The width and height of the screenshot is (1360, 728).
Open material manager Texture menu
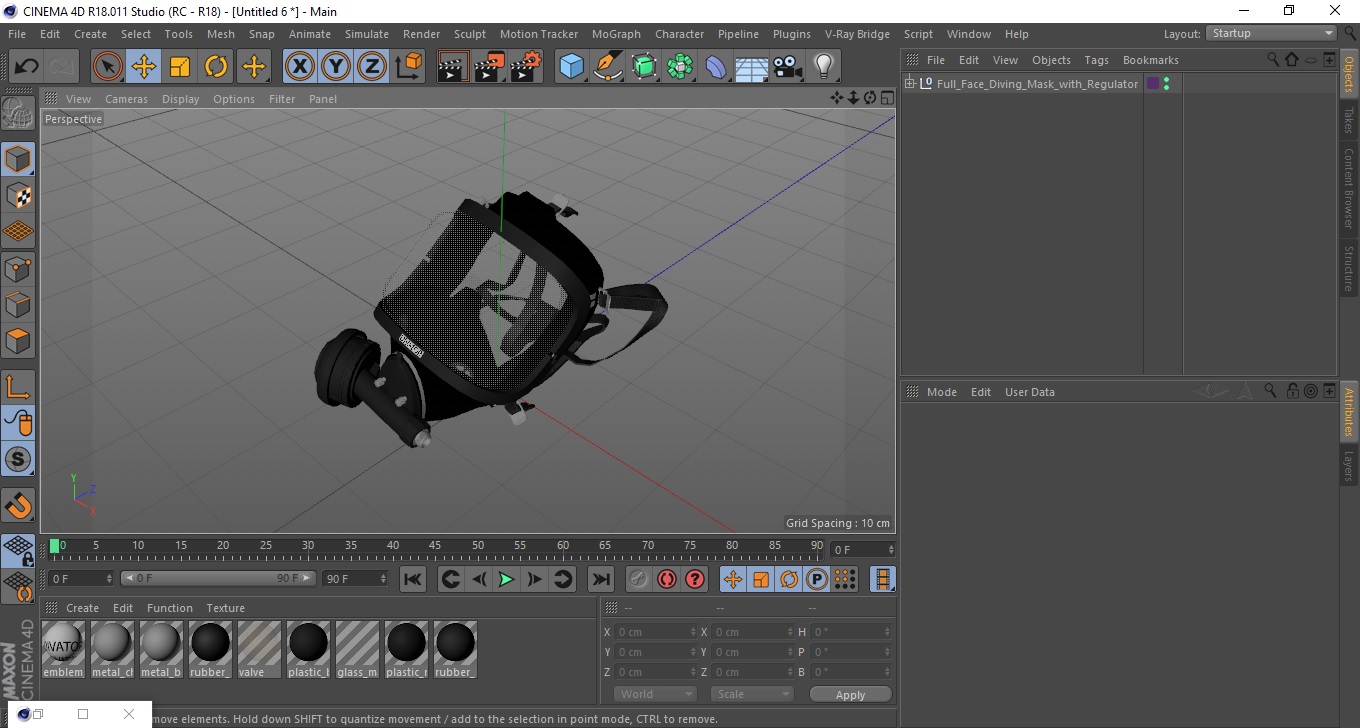[x=226, y=608]
